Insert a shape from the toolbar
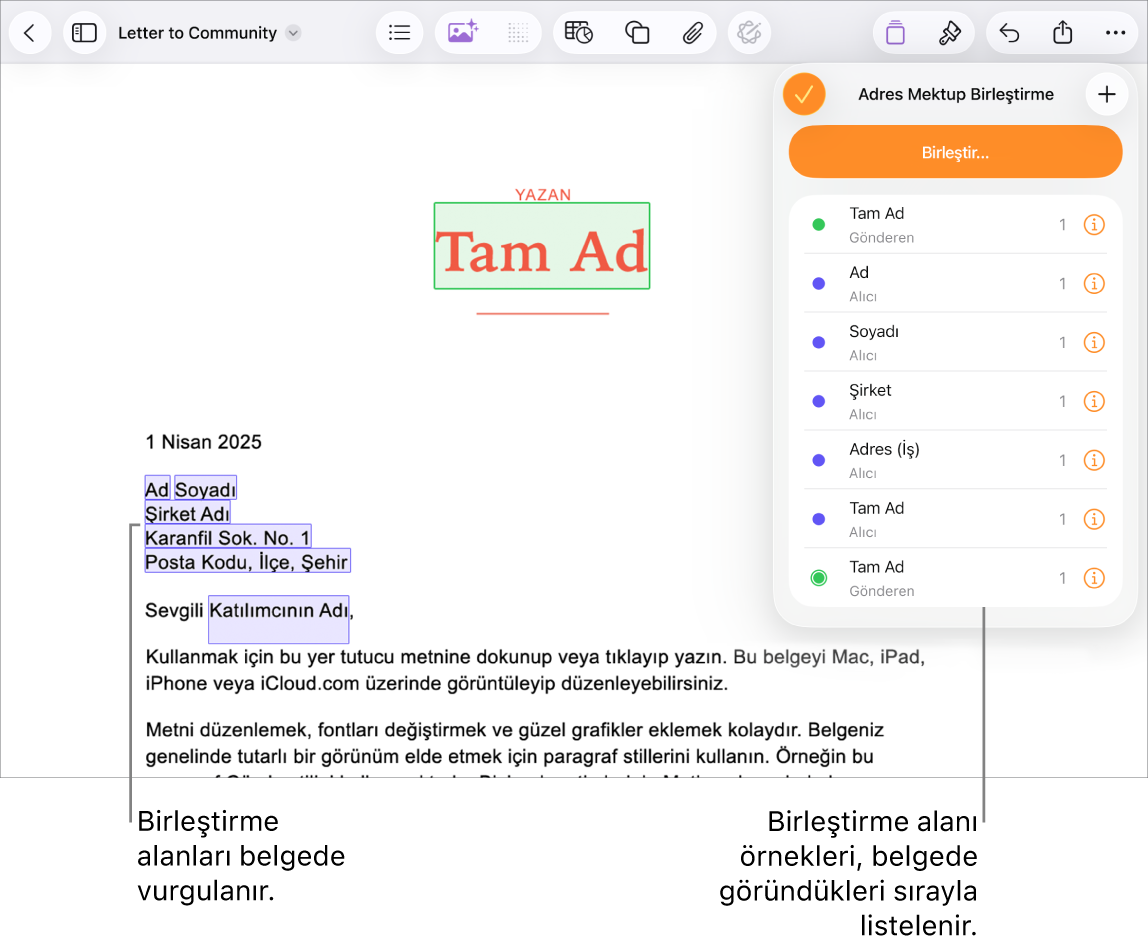Image resolution: width=1148 pixels, height=945 pixels. click(x=637, y=33)
